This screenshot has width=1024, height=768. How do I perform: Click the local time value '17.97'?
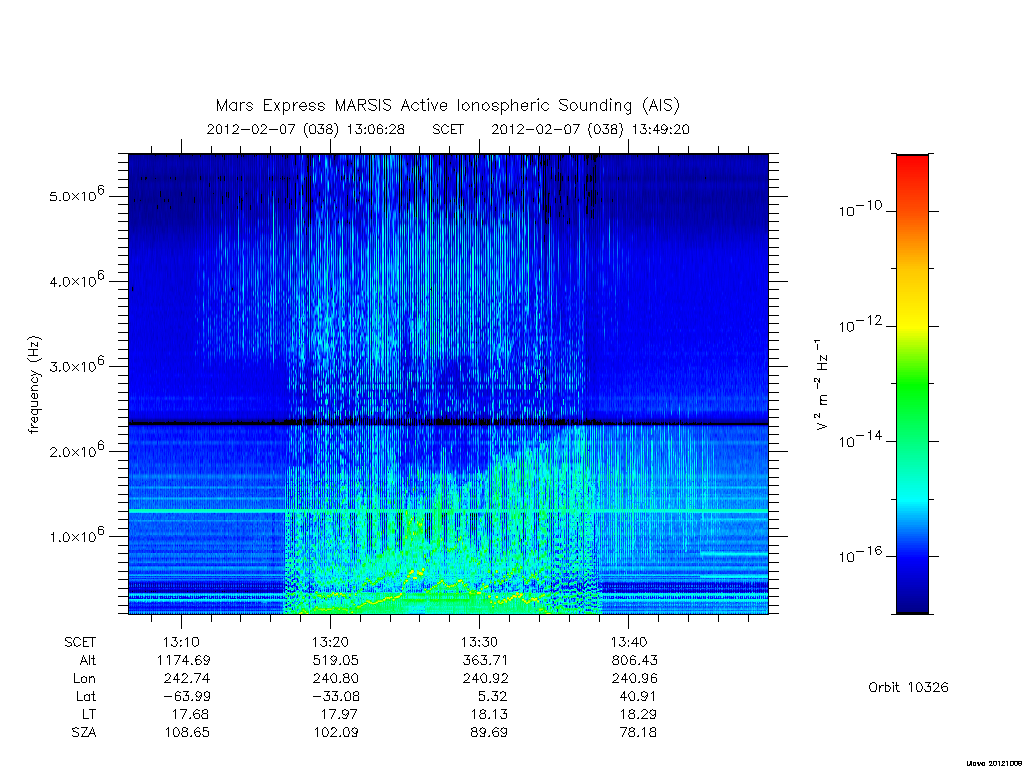[x=339, y=714]
